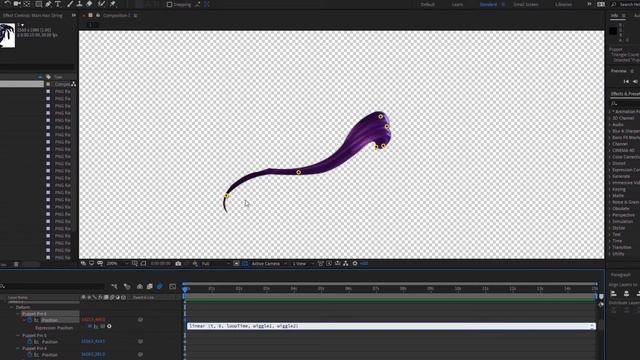Collapse the Puppet Pin 5 group
The width and height of the screenshot is (640, 360).
pos(18,336)
